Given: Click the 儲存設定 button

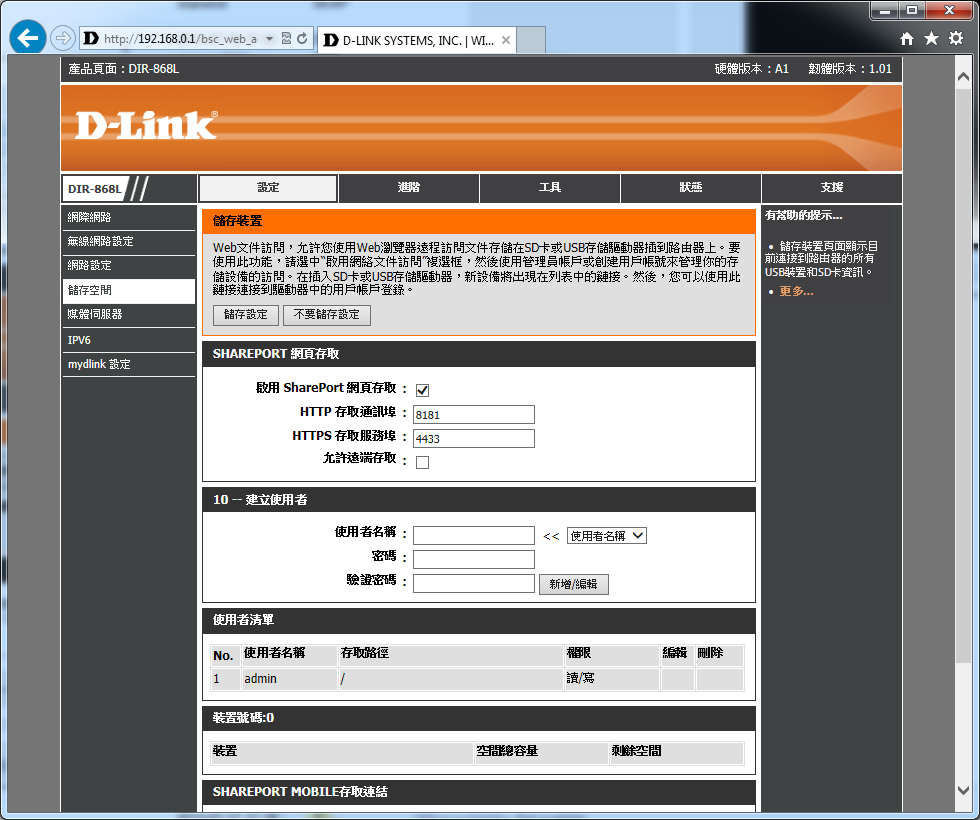Looking at the screenshot, I should (x=246, y=315).
